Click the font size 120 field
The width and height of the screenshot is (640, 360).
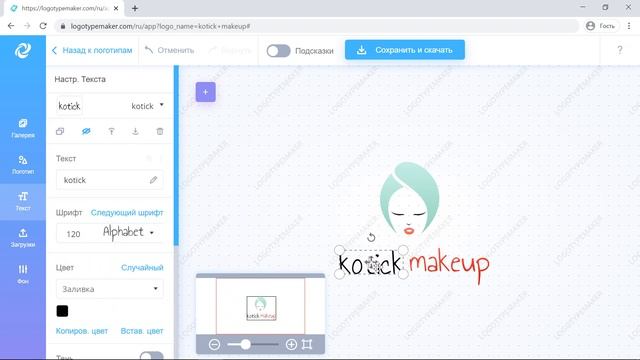pos(73,234)
